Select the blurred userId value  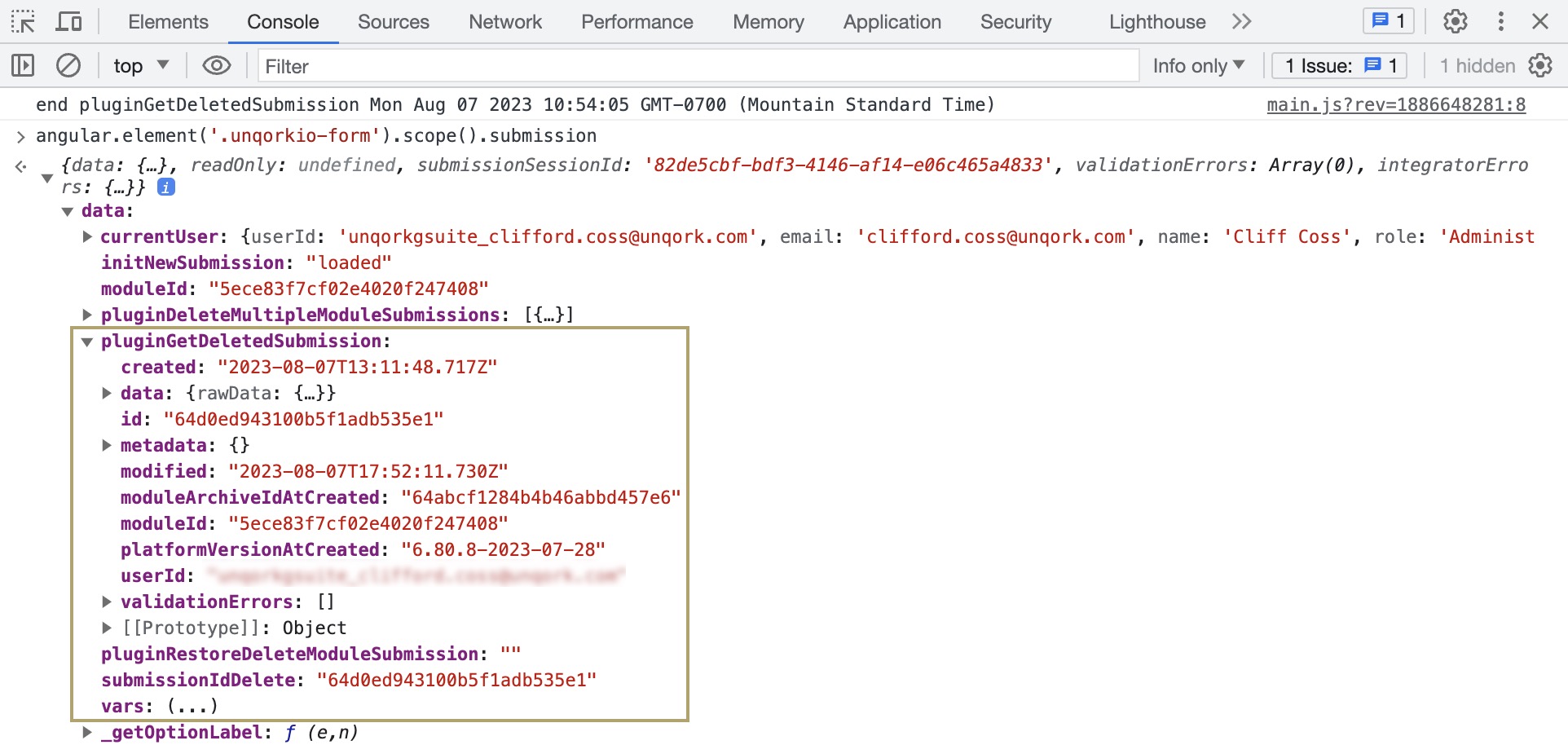[x=416, y=575]
